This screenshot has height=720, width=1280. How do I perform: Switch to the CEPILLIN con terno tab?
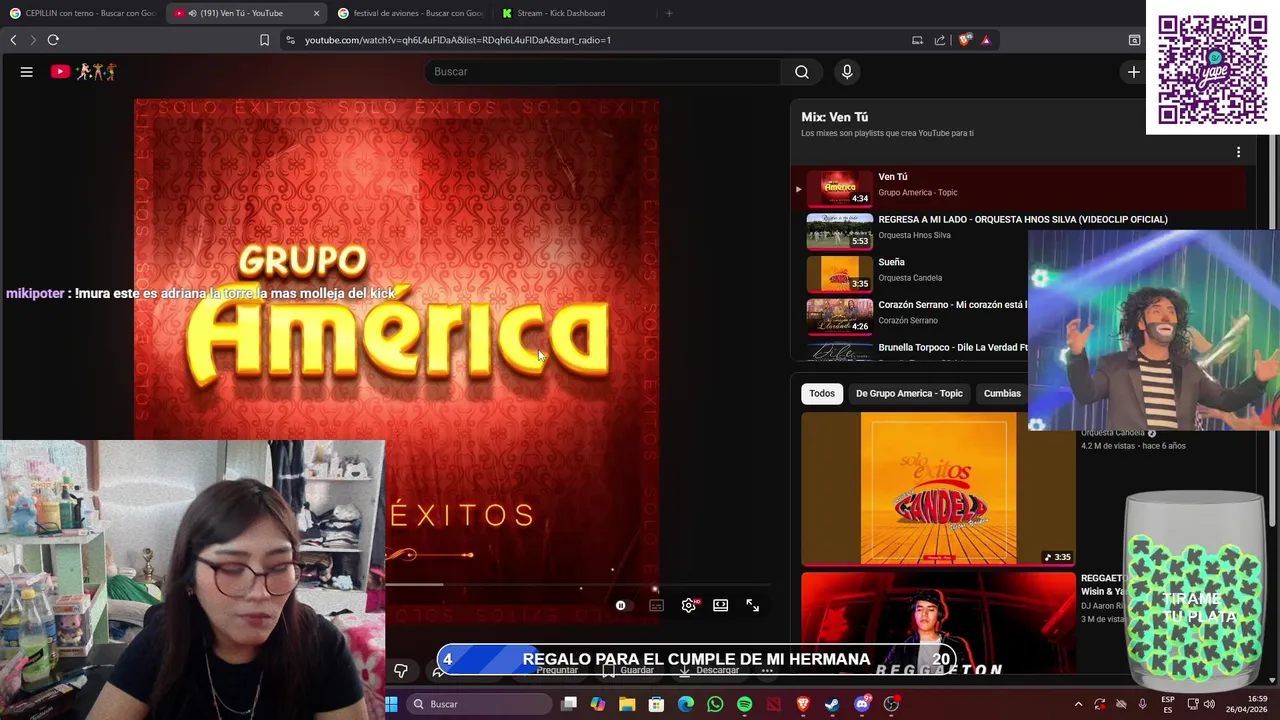82,13
